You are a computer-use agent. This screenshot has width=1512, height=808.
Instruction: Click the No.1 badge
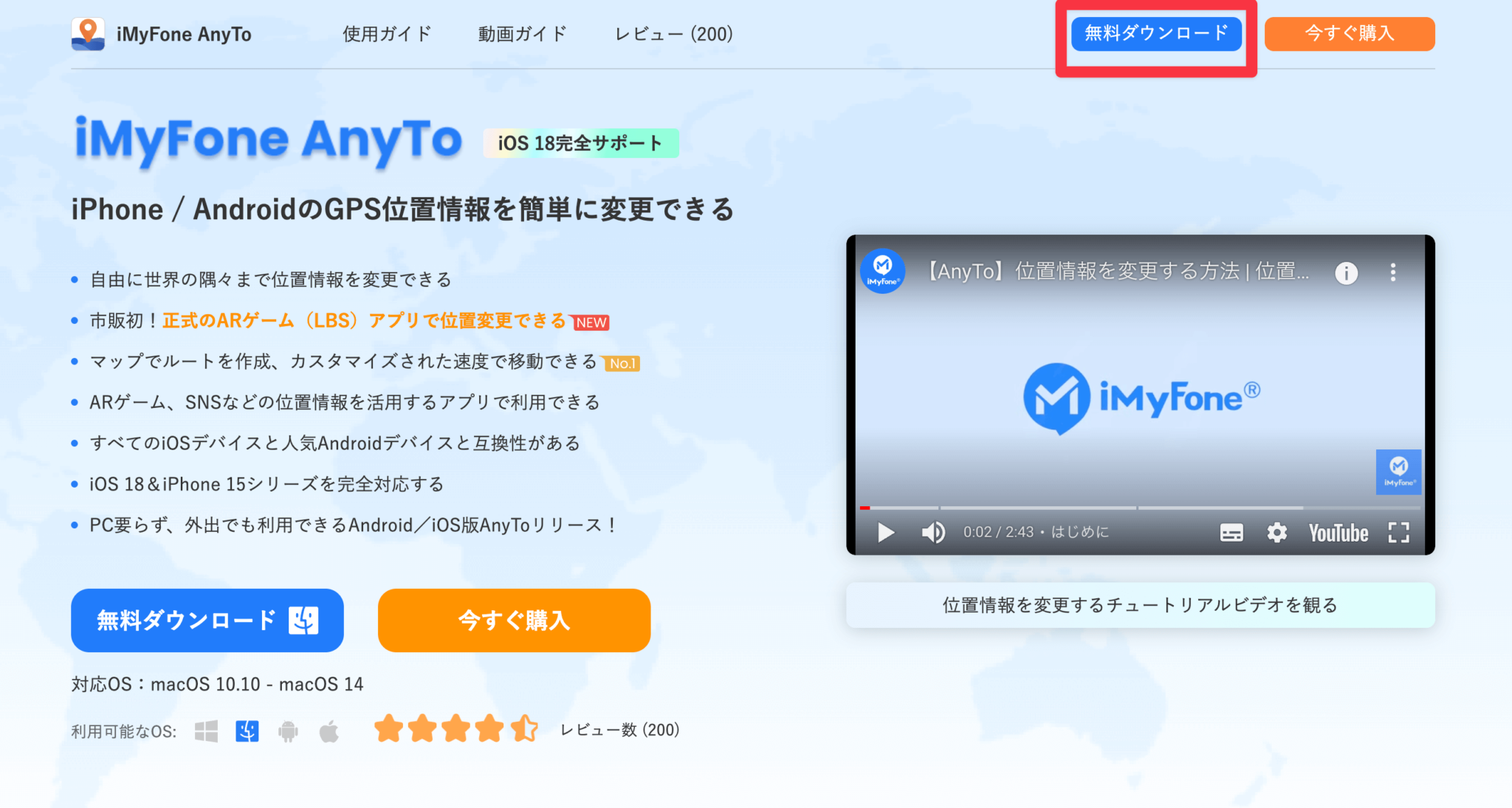(622, 363)
